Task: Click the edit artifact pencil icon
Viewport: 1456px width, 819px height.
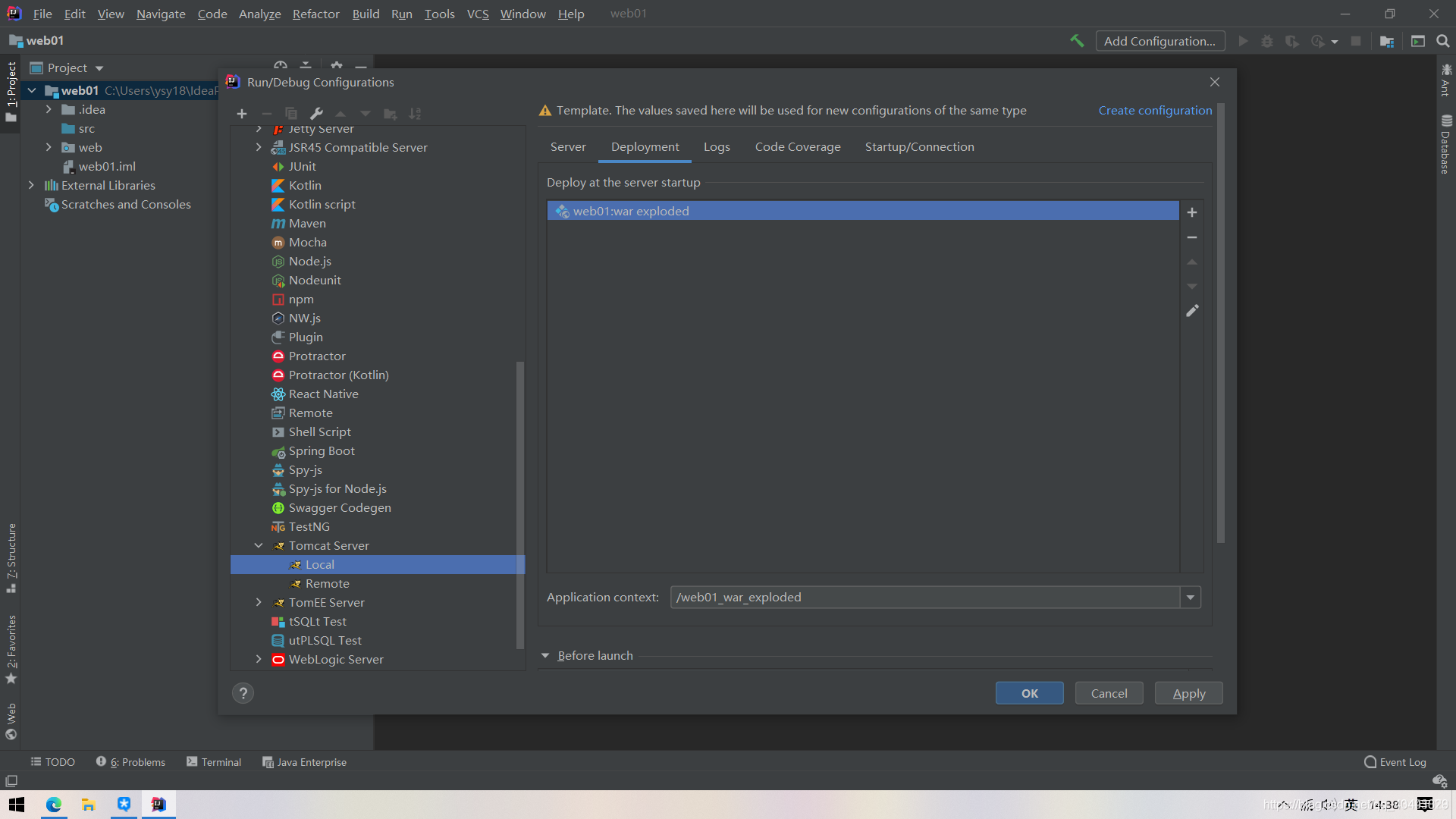Action: coord(1192,311)
